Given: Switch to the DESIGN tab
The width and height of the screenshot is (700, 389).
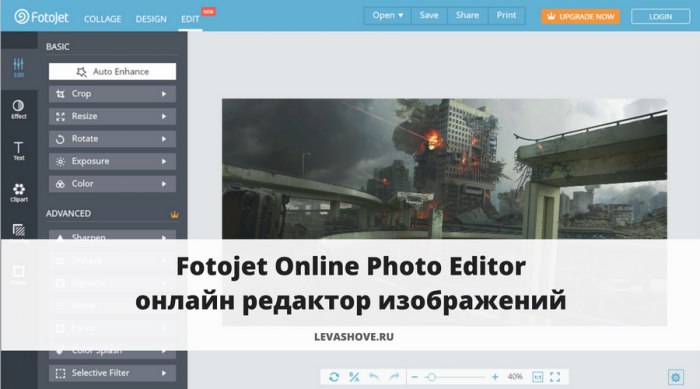Looking at the screenshot, I should [151, 19].
